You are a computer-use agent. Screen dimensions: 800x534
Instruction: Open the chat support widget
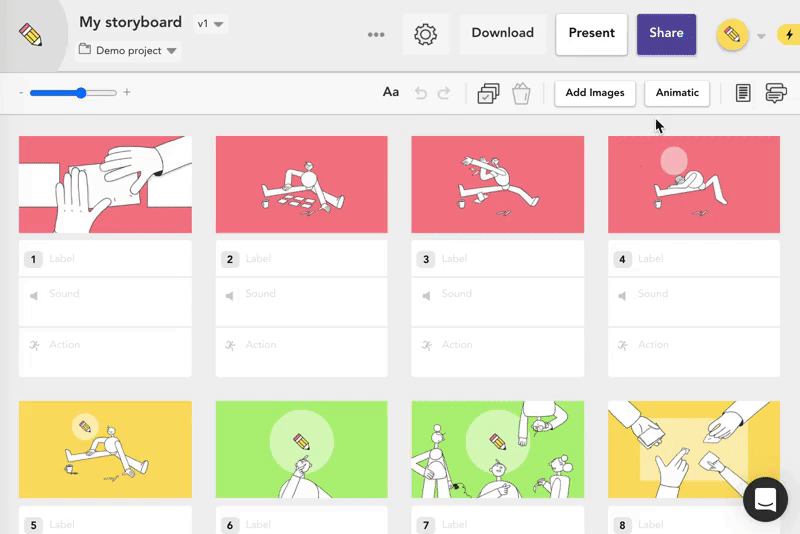765,499
